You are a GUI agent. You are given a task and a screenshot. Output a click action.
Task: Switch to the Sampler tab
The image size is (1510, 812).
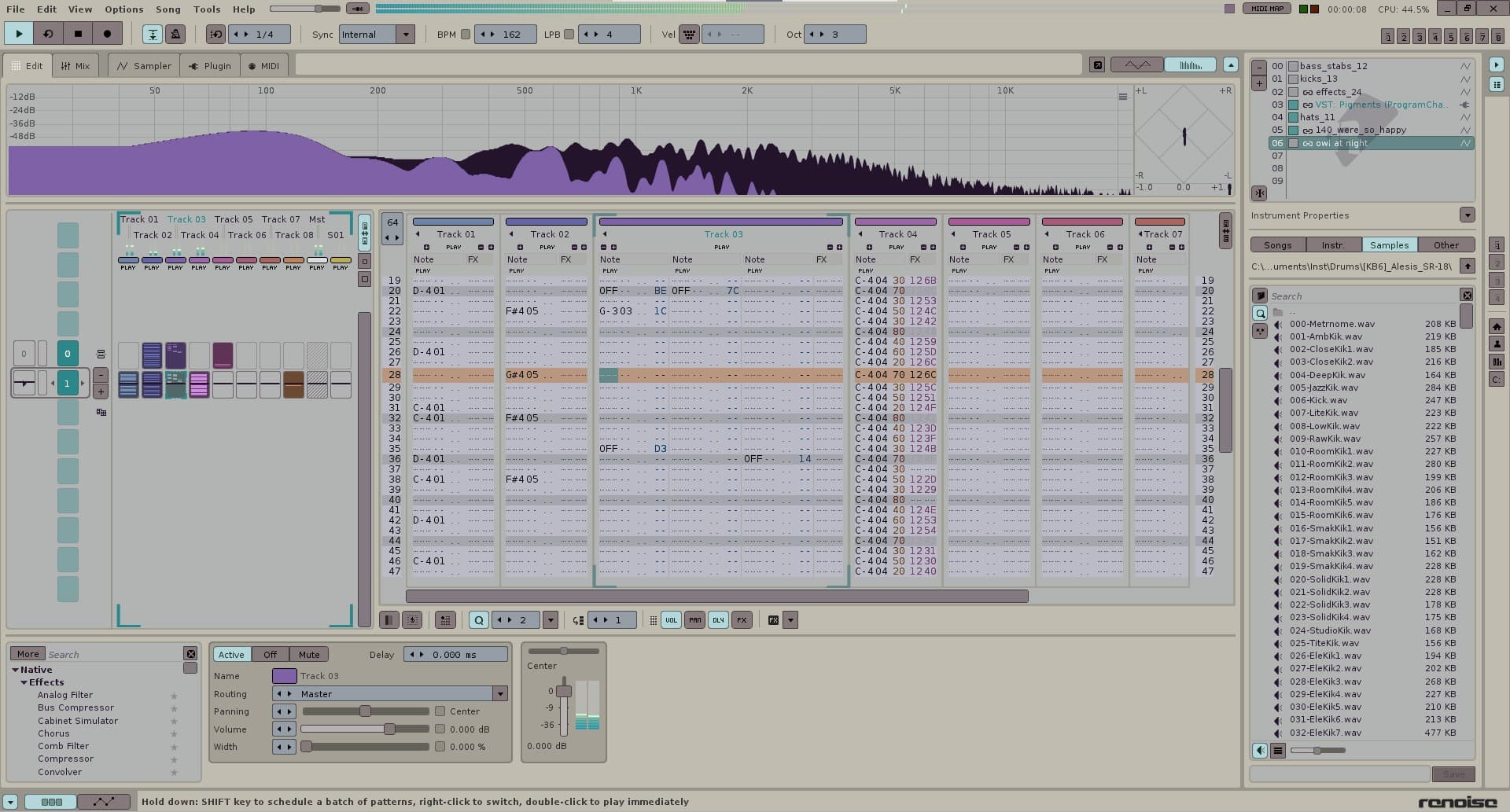(x=144, y=66)
